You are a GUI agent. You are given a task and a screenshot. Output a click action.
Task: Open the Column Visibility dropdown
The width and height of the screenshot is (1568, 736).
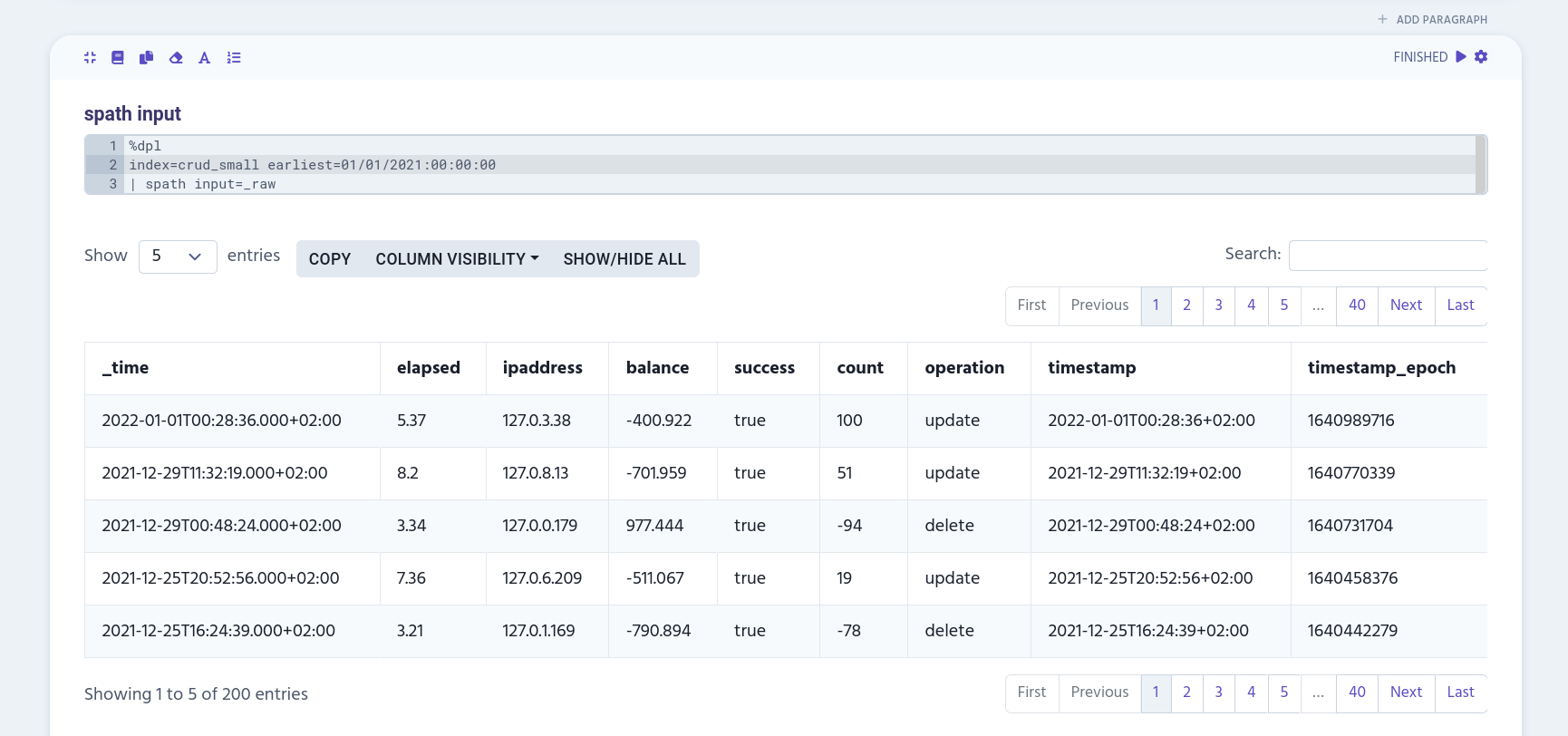(x=457, y=259)
